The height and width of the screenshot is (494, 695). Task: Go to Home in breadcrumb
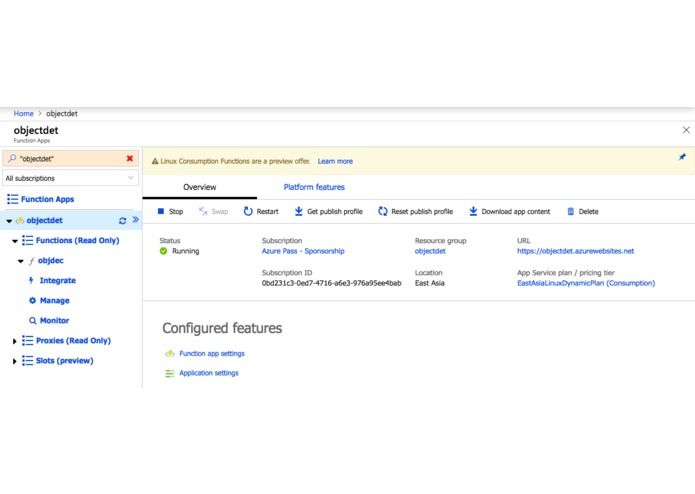click(x=23, y=113)
